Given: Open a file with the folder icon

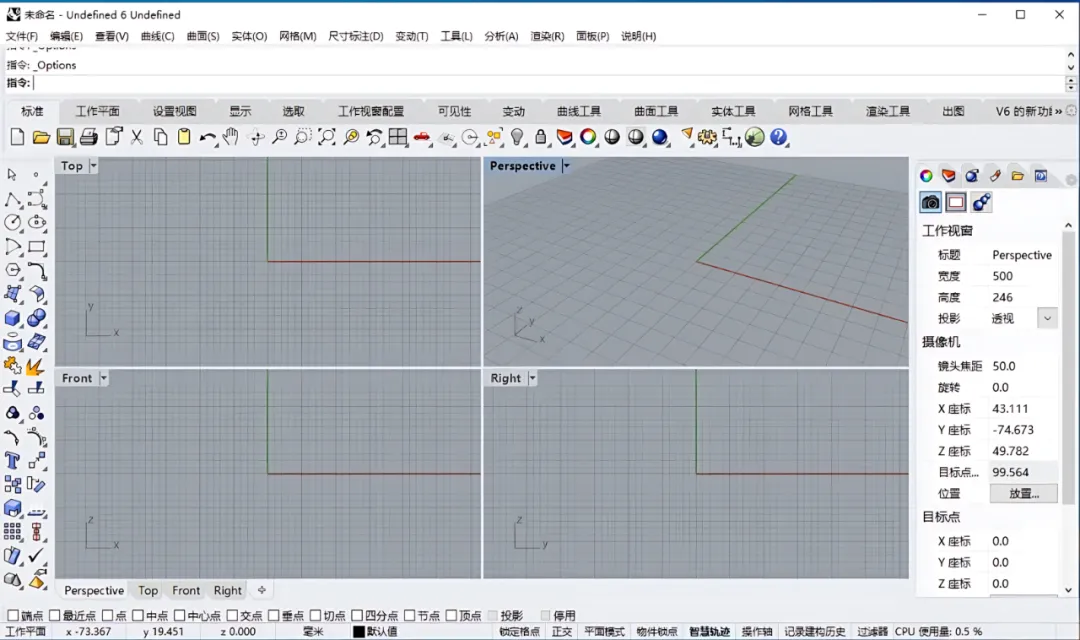Looking at the screenshot, I should 41,137.
